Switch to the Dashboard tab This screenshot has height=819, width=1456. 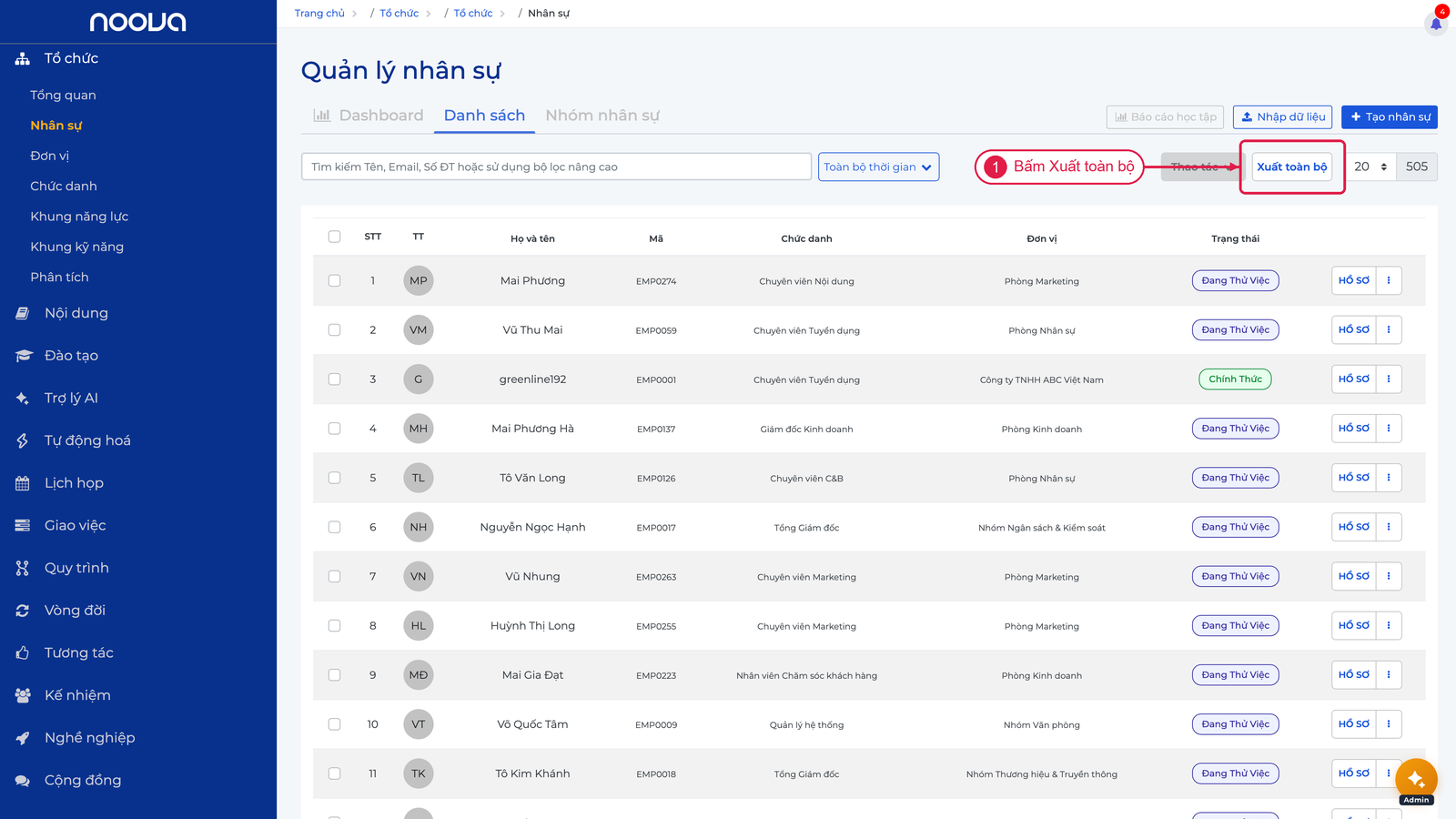pos(369,116)
